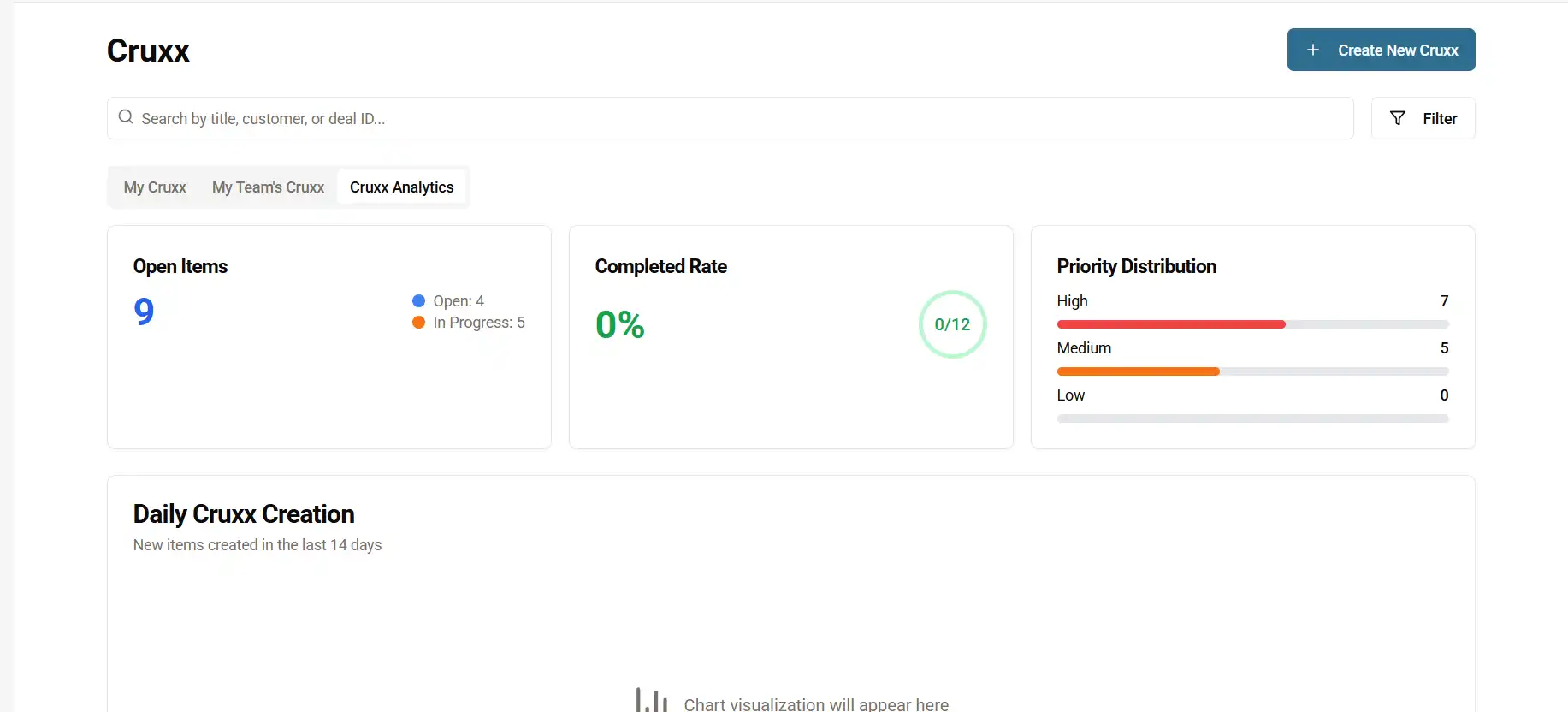The width and height of the screenshot is (1568, 712).
Task: Click the orange Medium priority bar
Action: point(1138,371)
